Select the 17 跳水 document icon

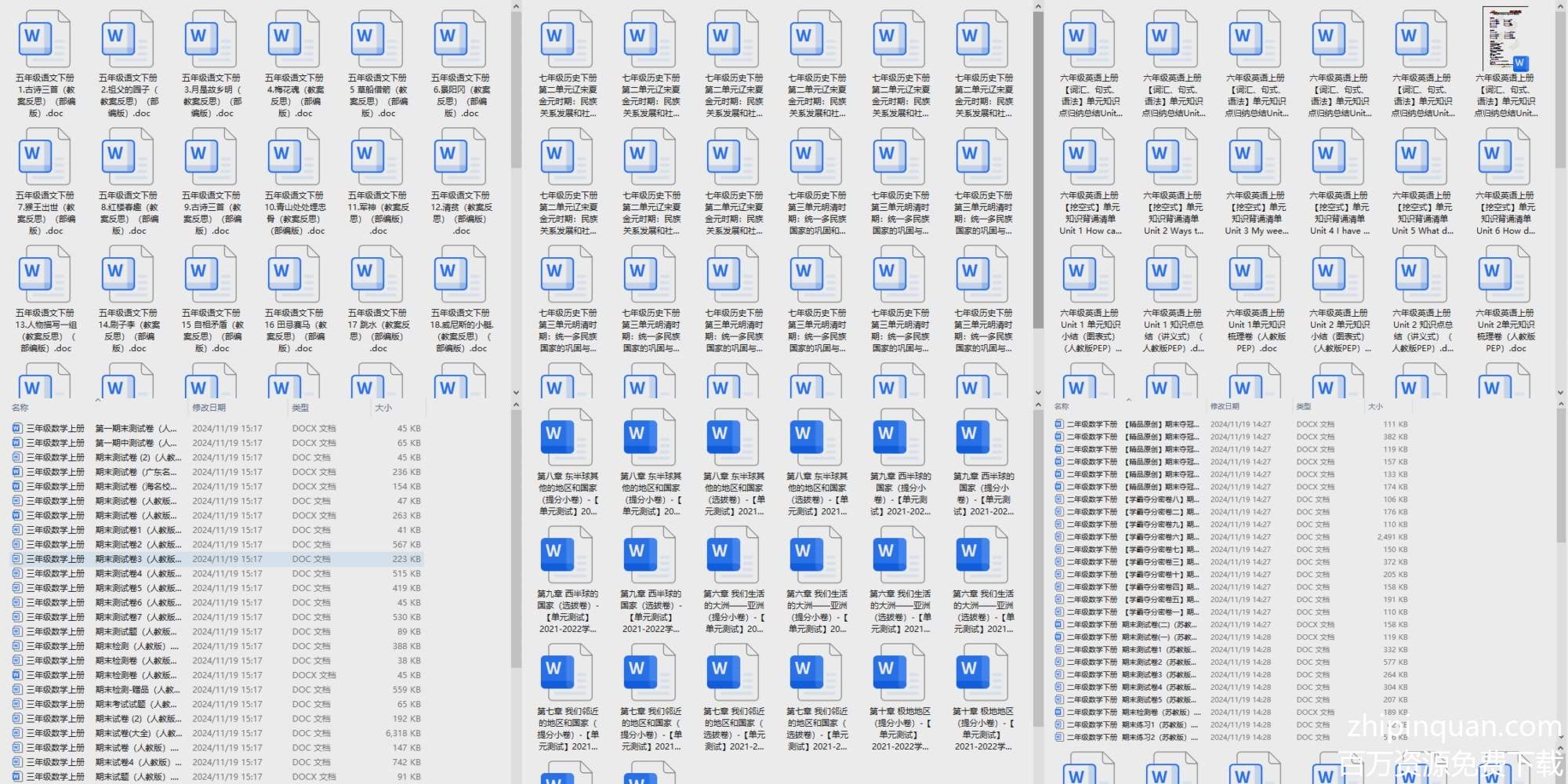(x=376, y=274)
